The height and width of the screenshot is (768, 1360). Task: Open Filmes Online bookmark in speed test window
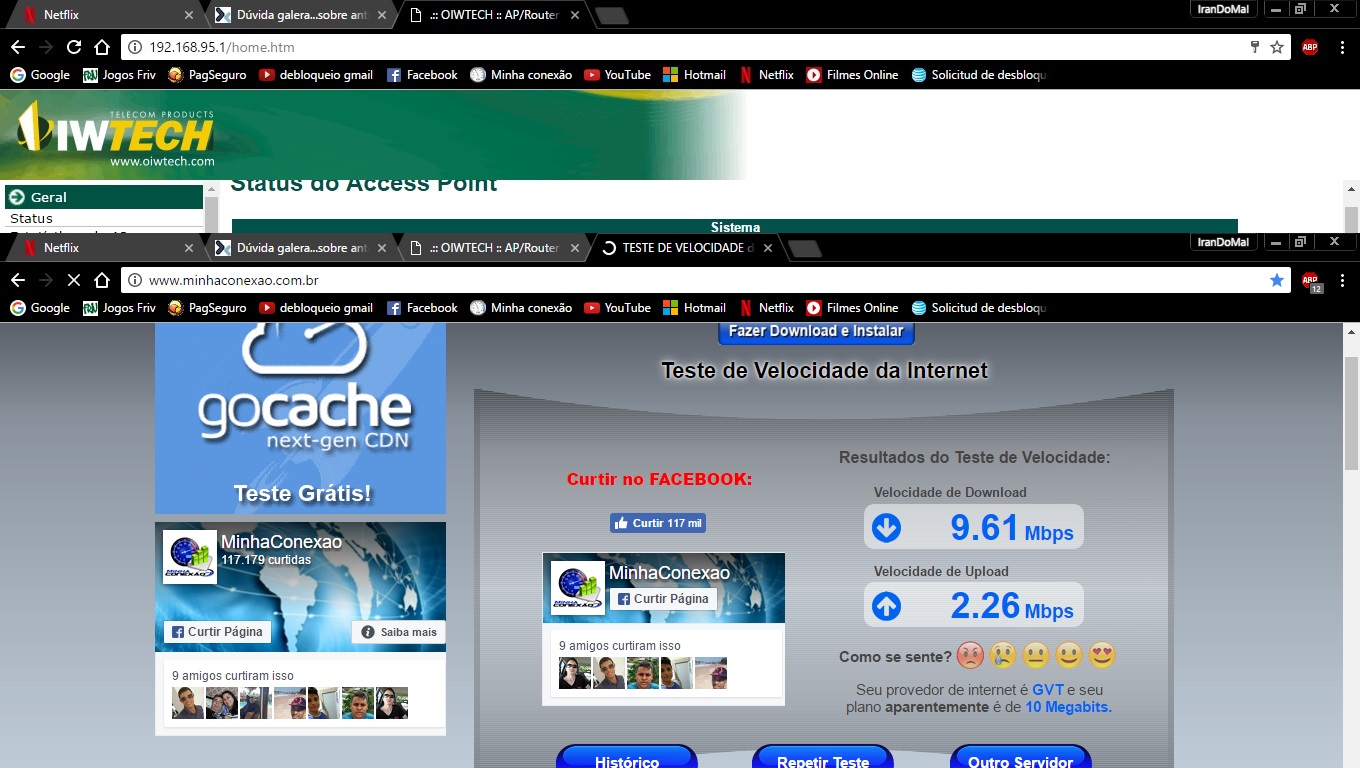coord(853,308)
